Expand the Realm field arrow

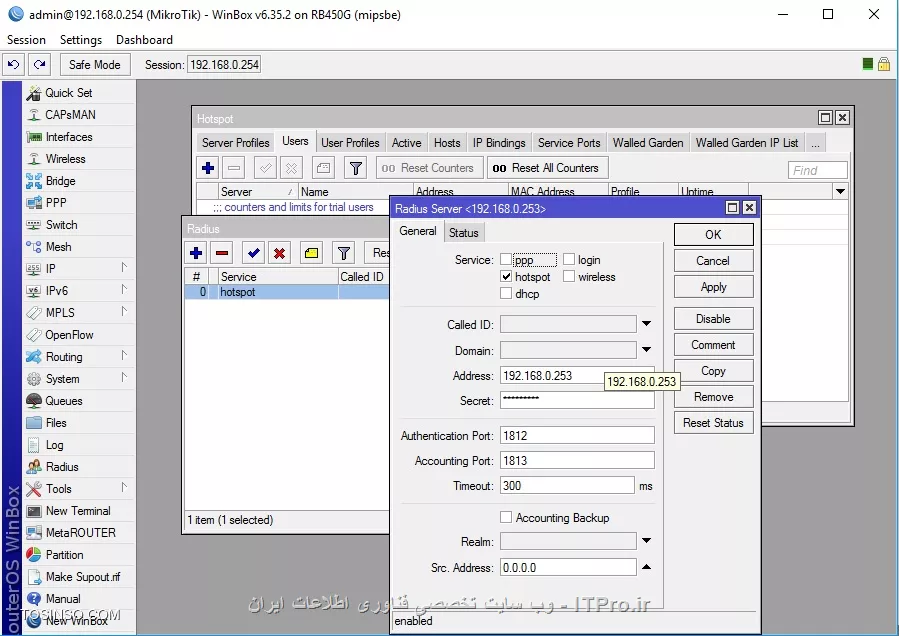(x=646, y=541)
